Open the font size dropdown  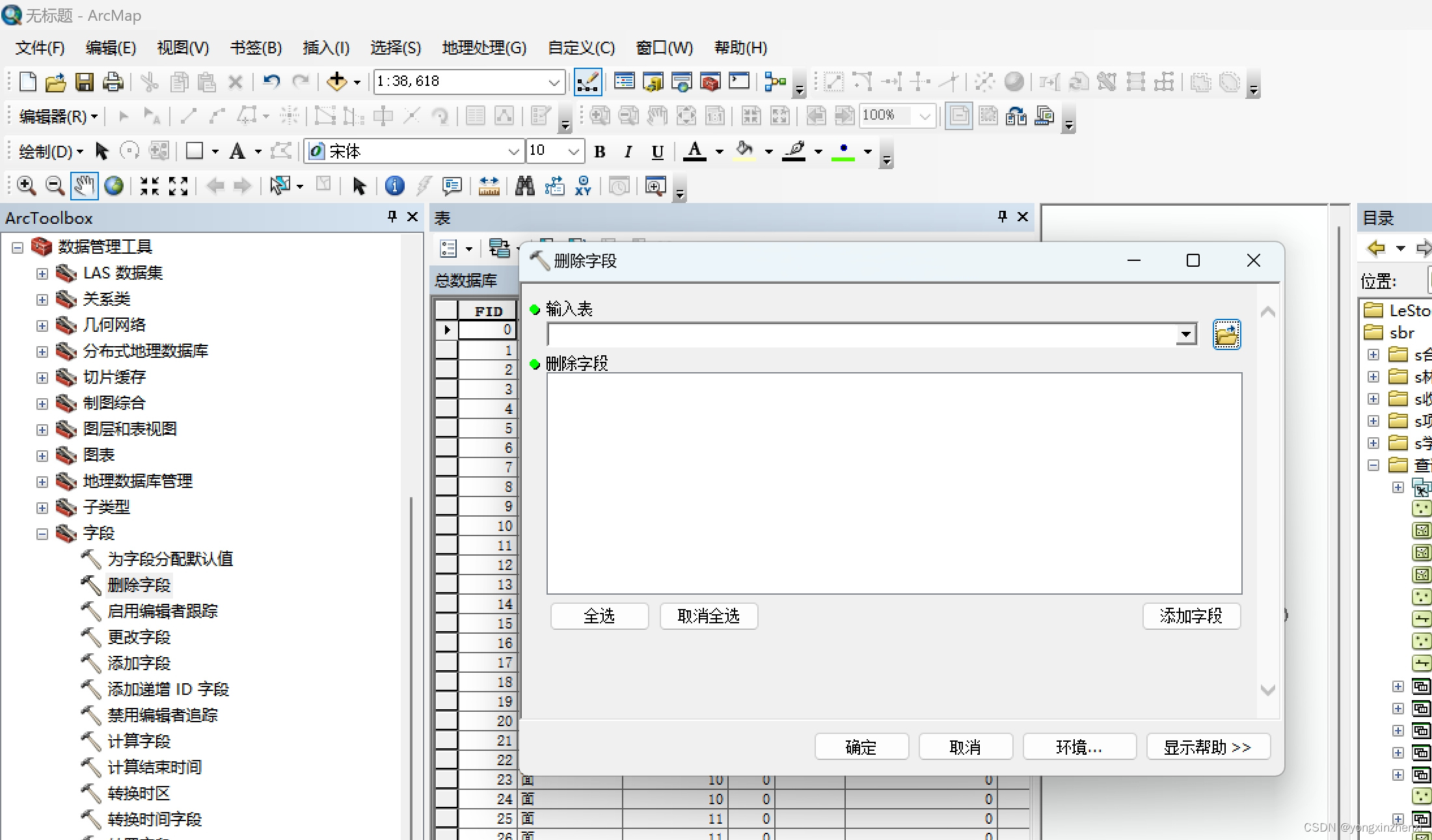[573, 152]
